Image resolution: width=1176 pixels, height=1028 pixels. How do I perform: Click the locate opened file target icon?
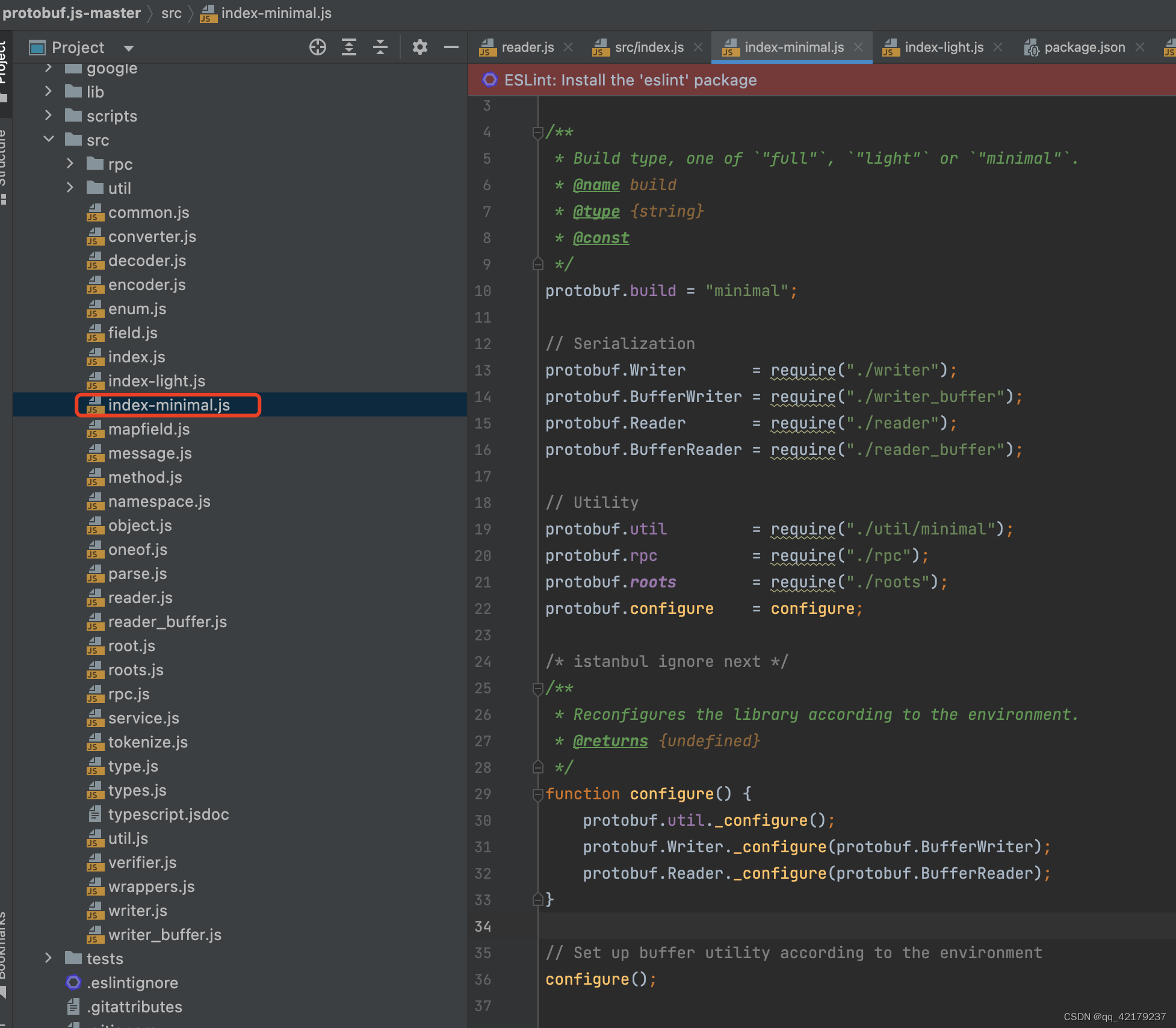point(317,47)
